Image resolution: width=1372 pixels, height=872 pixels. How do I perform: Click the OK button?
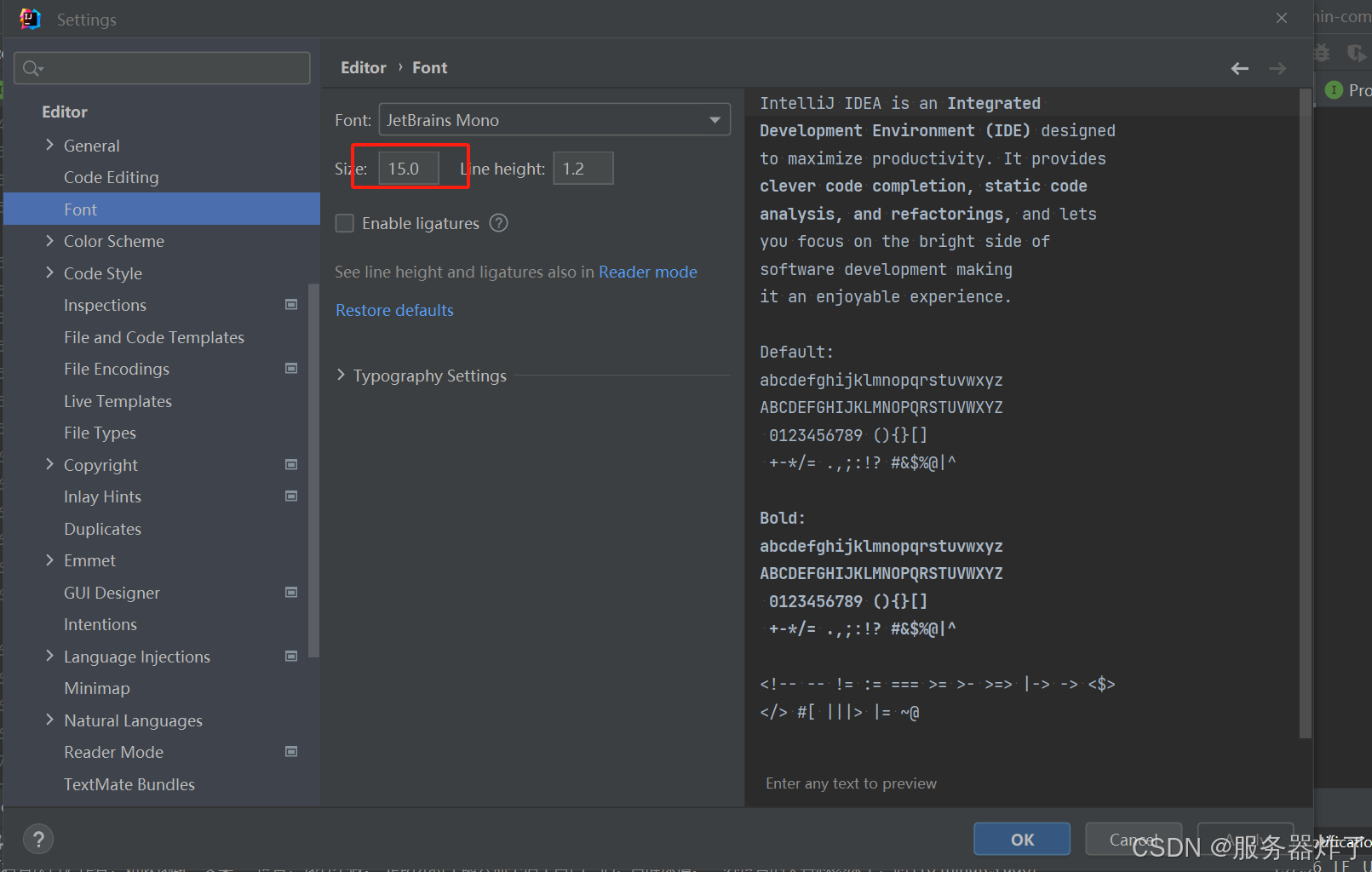(x=1022, y=840)
